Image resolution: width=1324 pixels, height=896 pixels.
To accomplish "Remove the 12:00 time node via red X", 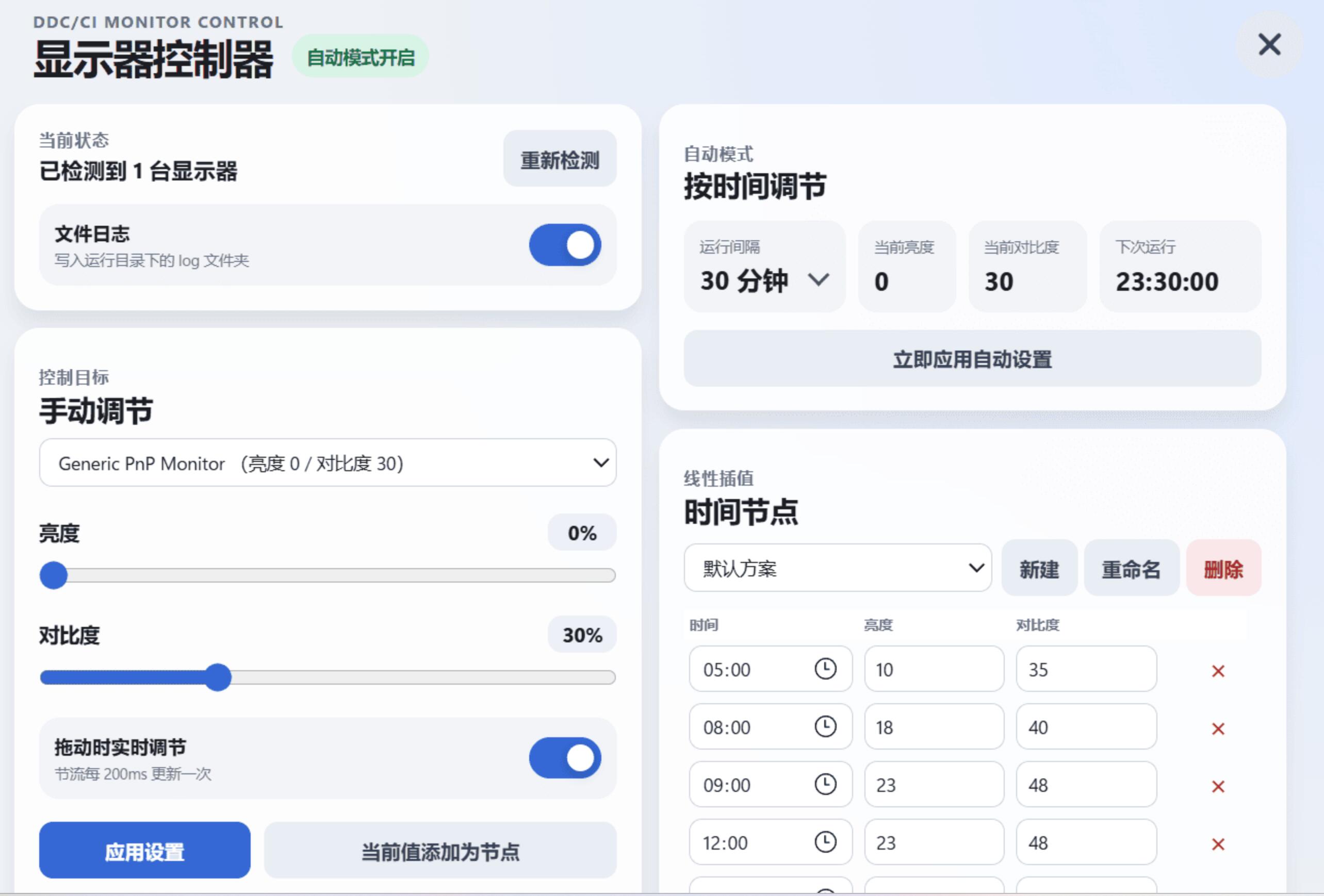I will click(1218, 844).
